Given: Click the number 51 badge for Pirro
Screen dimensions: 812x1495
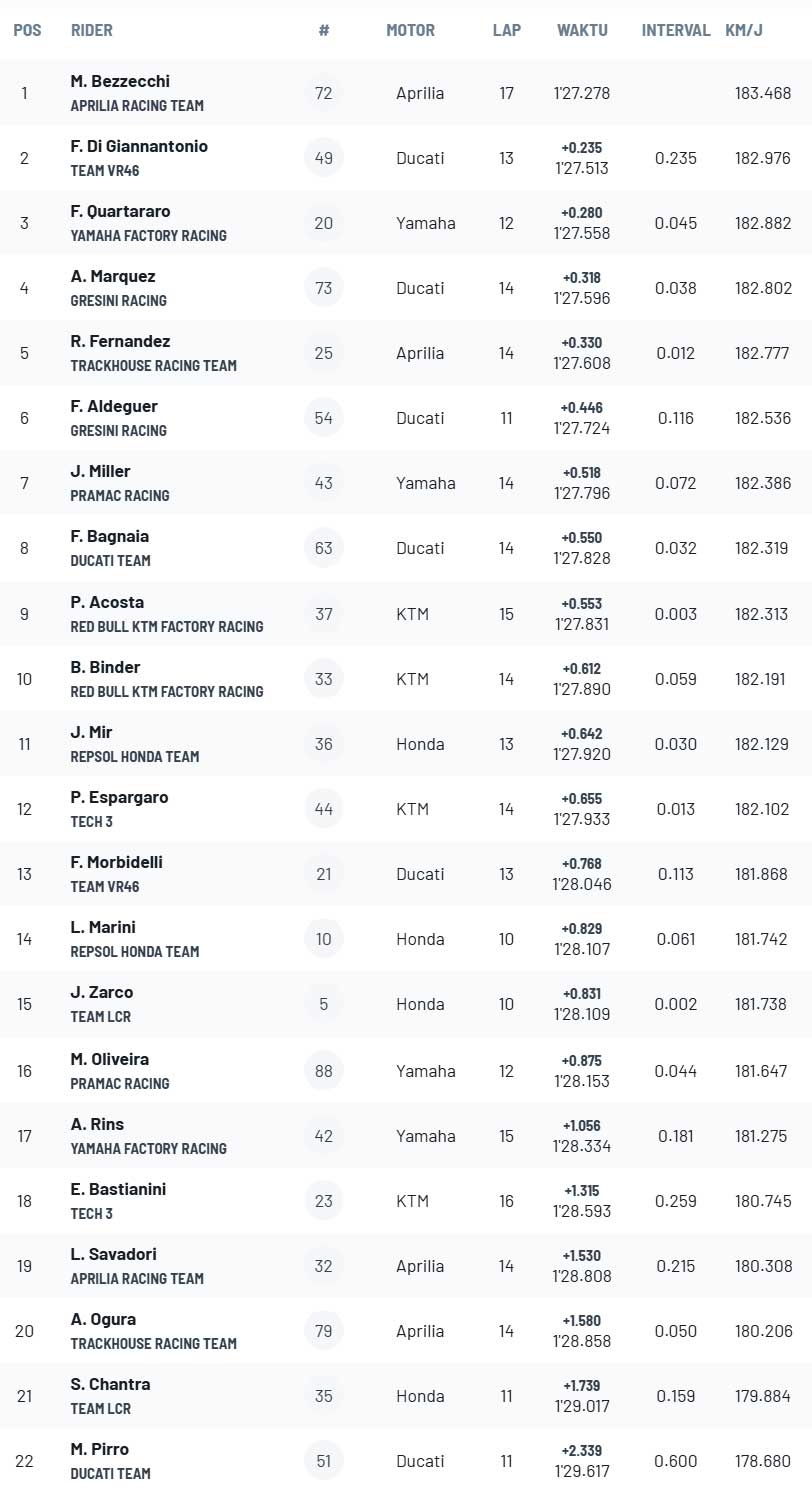Looking at the screenshot, I should (x=323, y=1461).
